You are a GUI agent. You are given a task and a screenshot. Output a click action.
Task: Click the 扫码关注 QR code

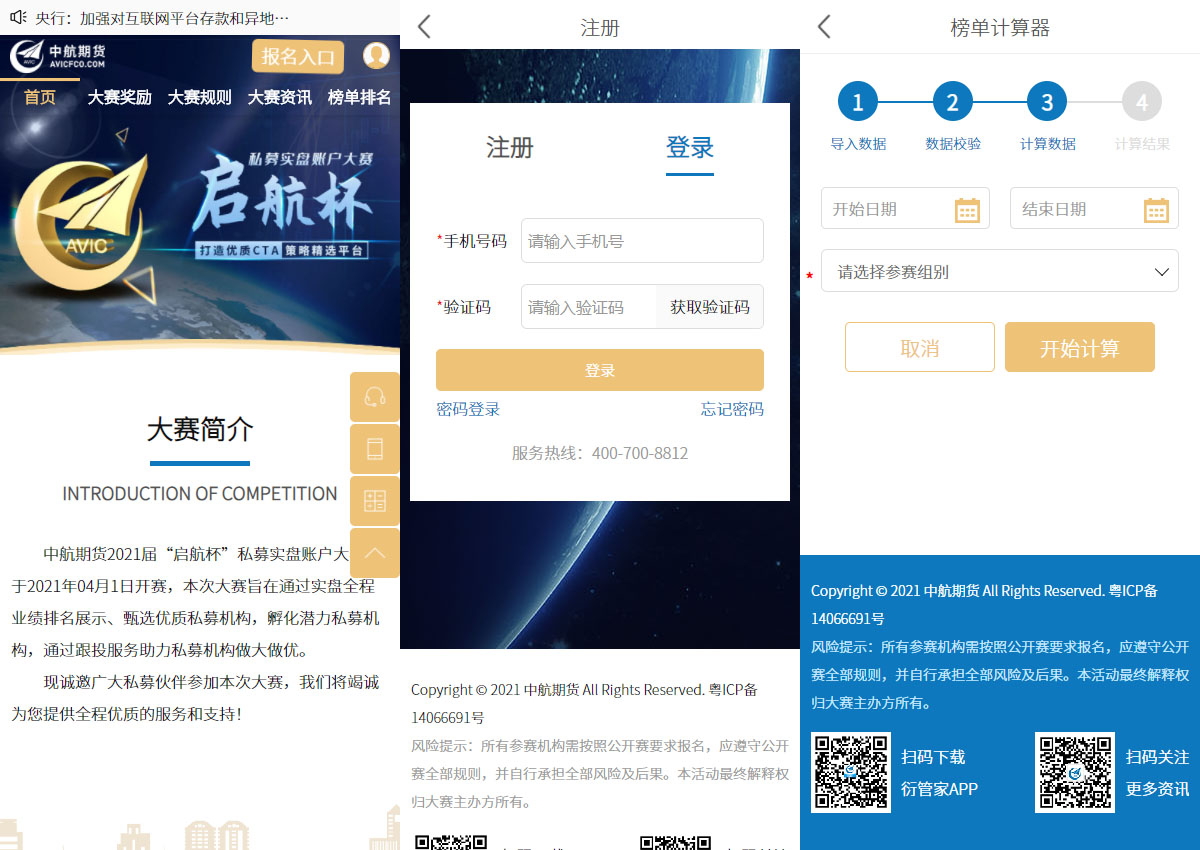tap(1075, 772)
